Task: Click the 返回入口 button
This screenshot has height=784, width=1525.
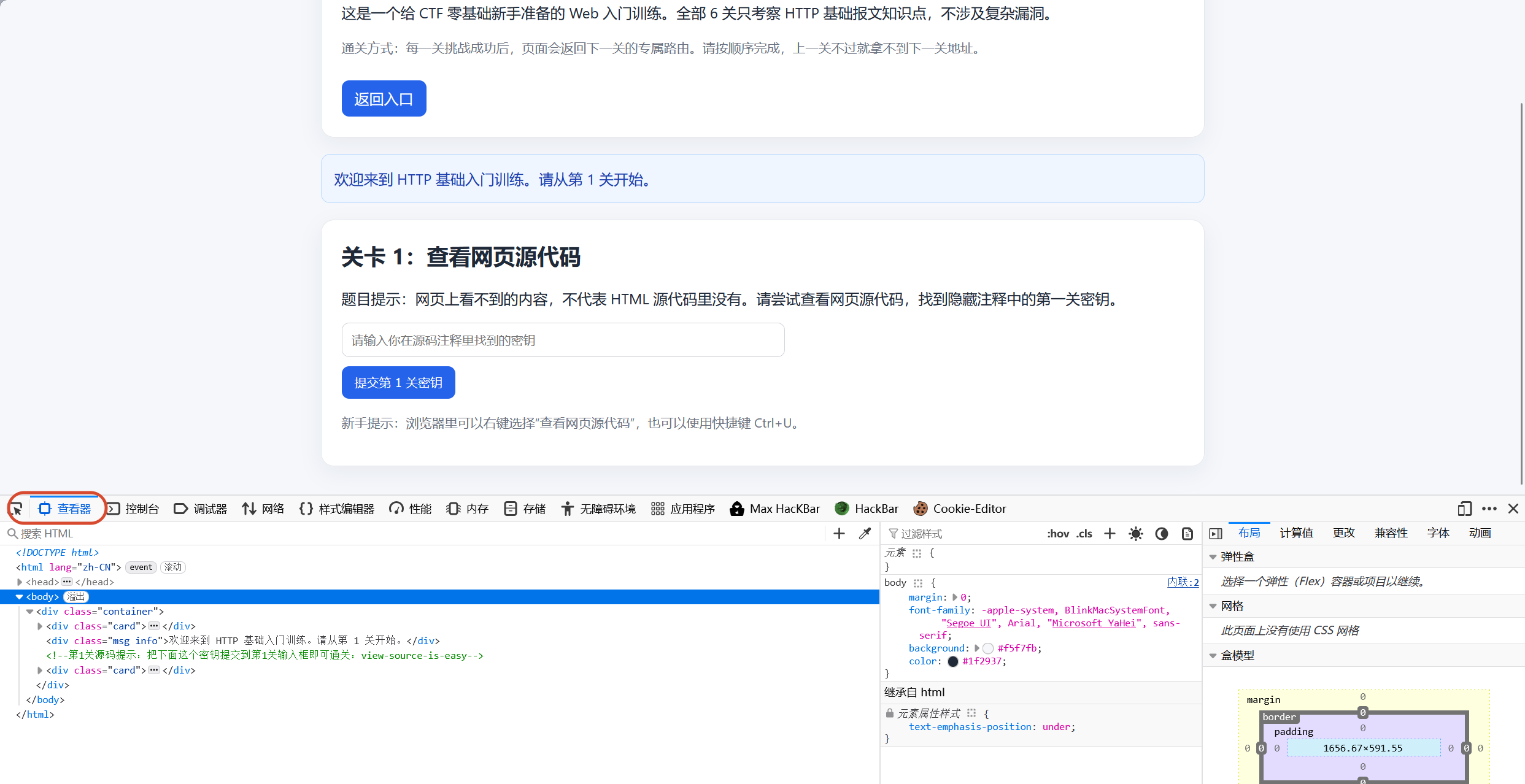Action: 384,99
